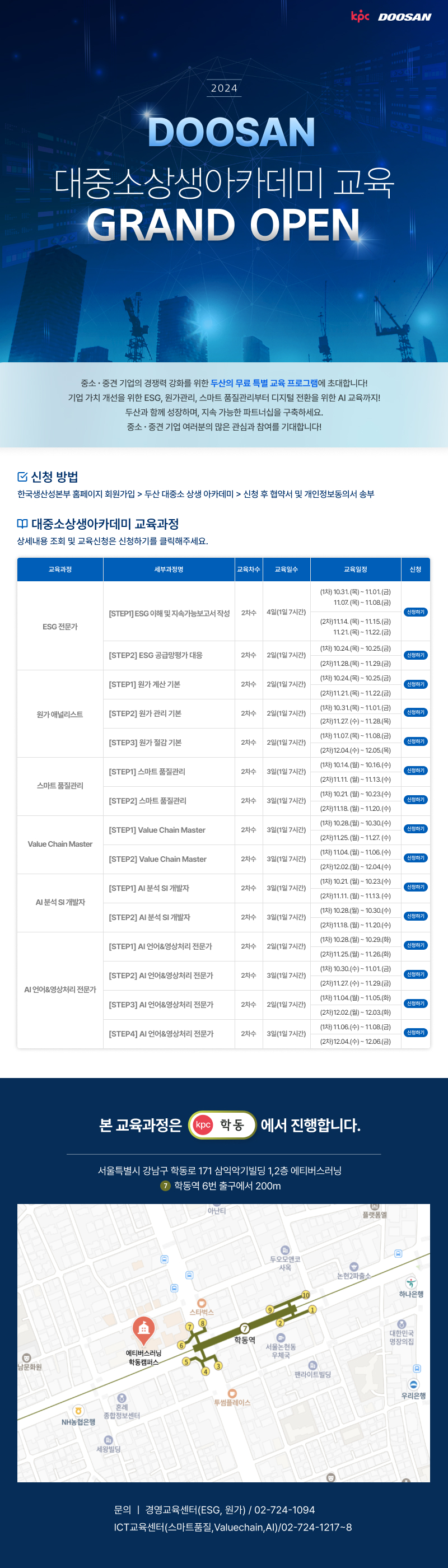This screenshot has width=448, height=1568.
Task: Click the Value Chain Master category cell
Action: pos(60,844)
